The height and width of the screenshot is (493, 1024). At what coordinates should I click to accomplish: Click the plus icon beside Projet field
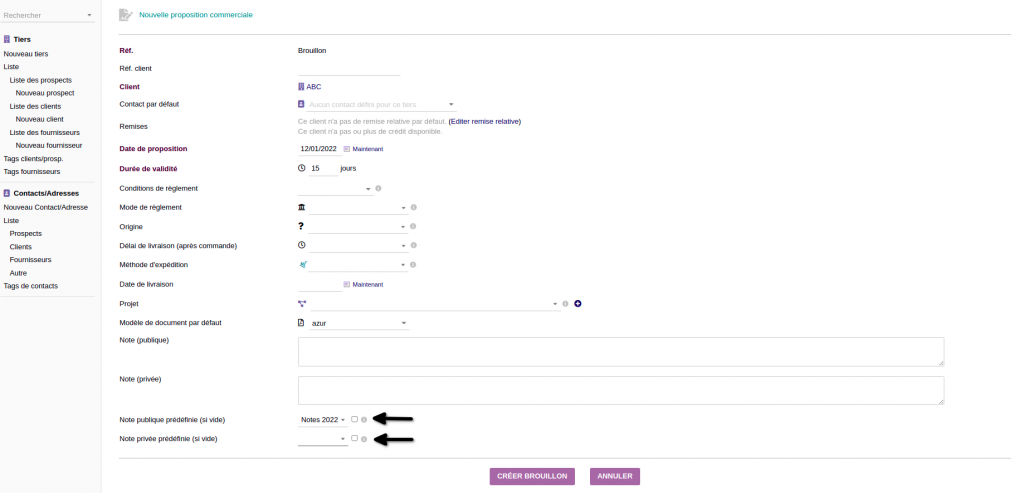coord(578,304)
